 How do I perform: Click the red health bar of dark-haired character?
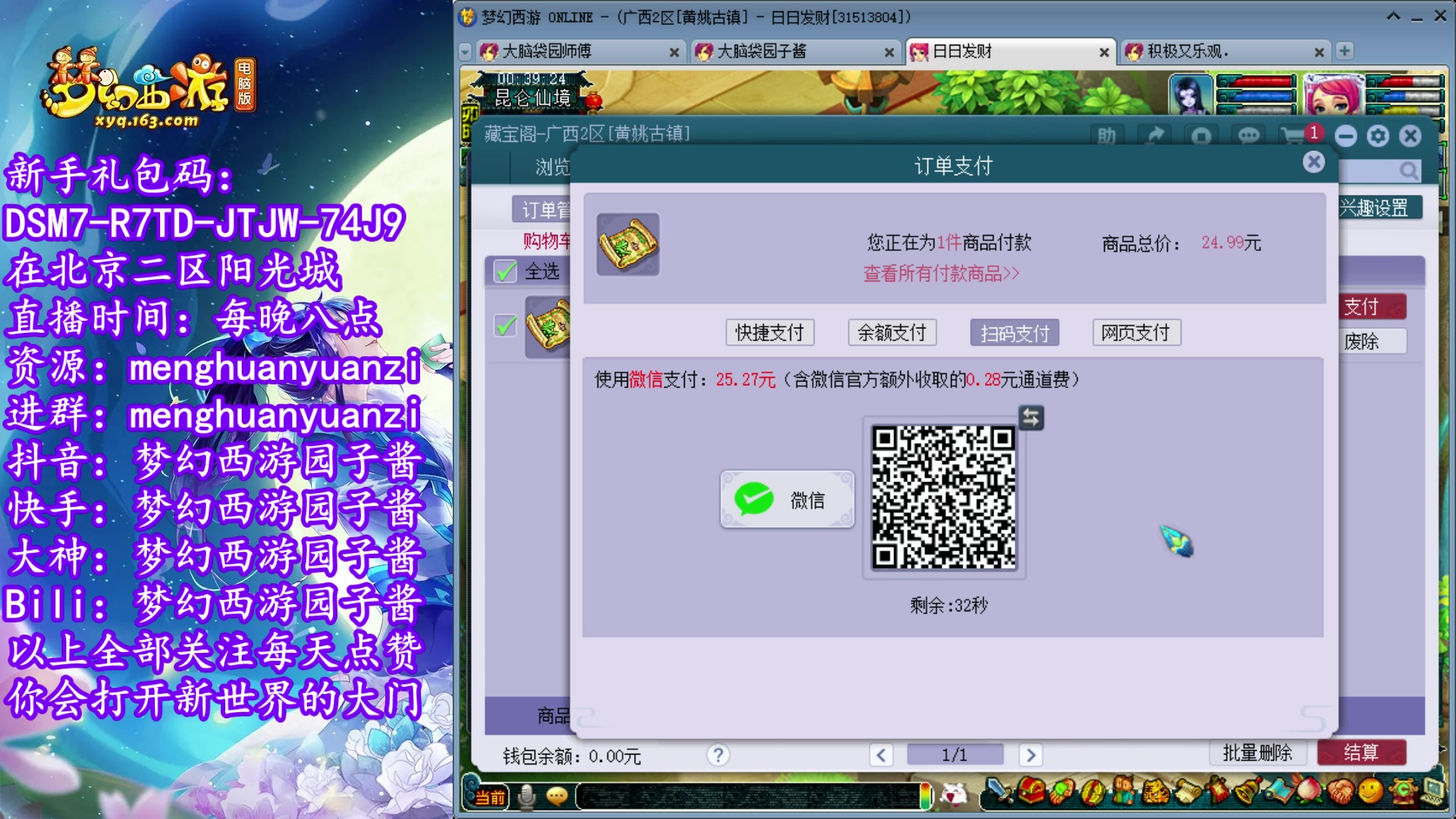[x=1257, y=81]
